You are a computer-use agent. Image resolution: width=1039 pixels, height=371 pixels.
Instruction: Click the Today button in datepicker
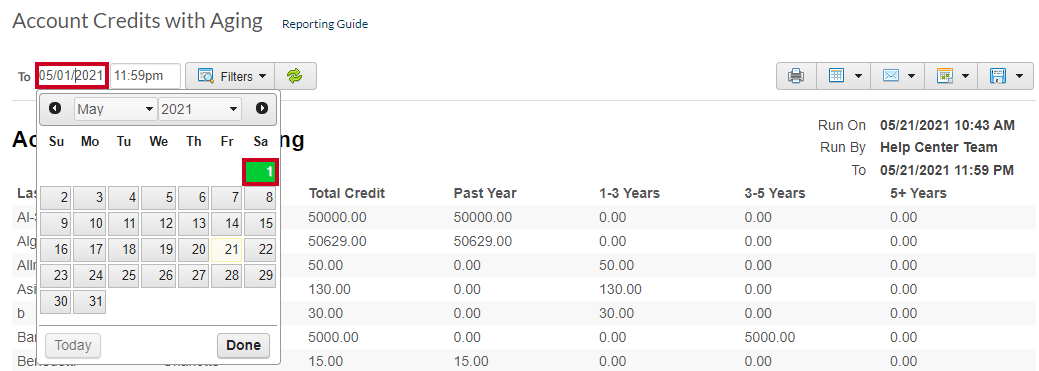click(73, 345)
